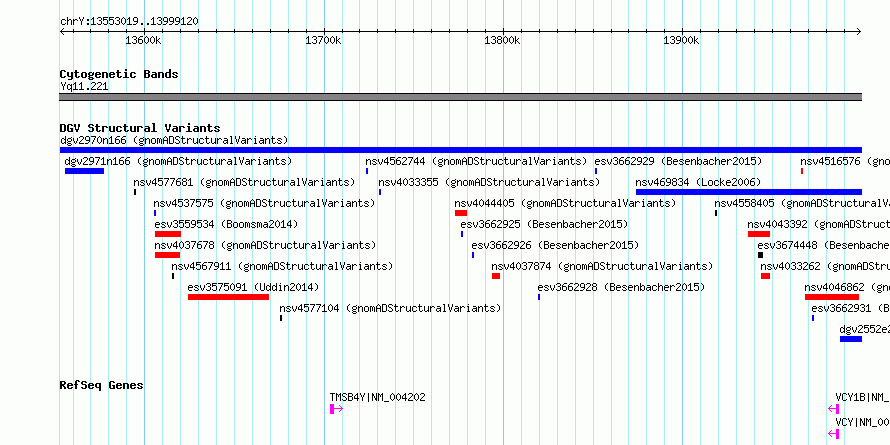This screenshot has height=445, width=890.
Task: Click the chrY:13553019..13999120 coordinates text
Action: (129, 22)
